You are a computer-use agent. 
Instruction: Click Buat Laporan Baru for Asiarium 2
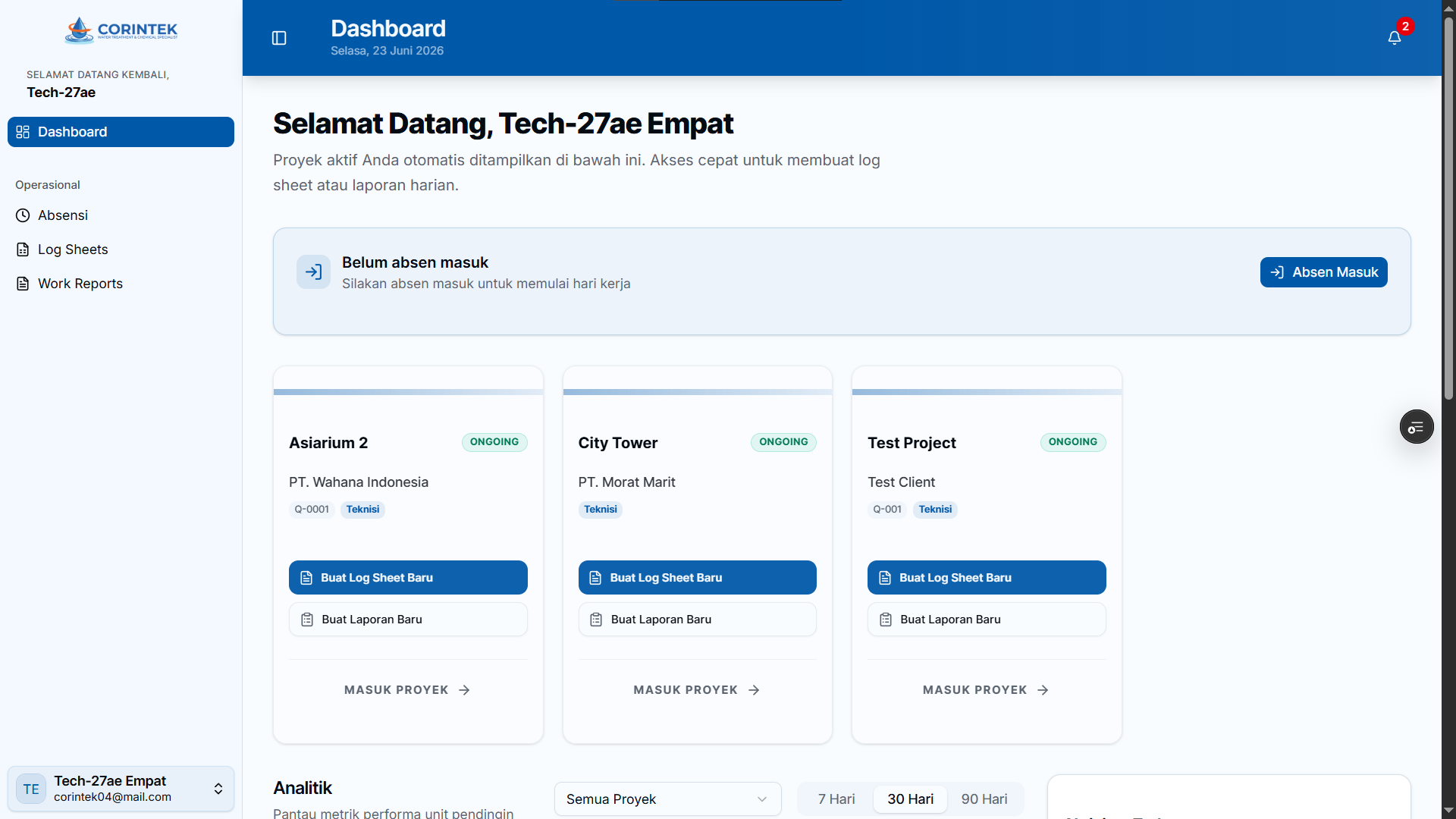click(408, 620)
